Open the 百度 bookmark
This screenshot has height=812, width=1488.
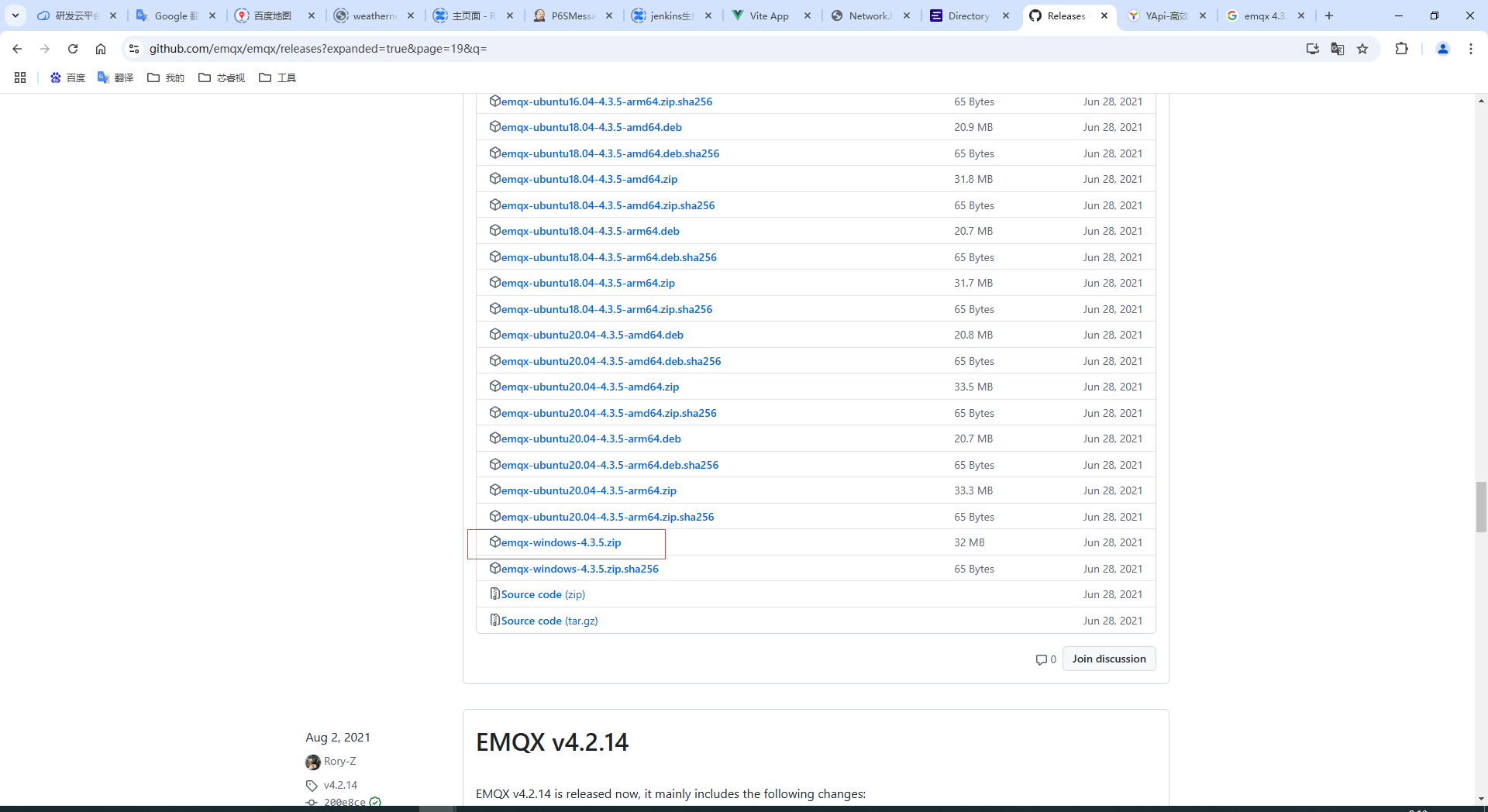click(x=67, y=77)
